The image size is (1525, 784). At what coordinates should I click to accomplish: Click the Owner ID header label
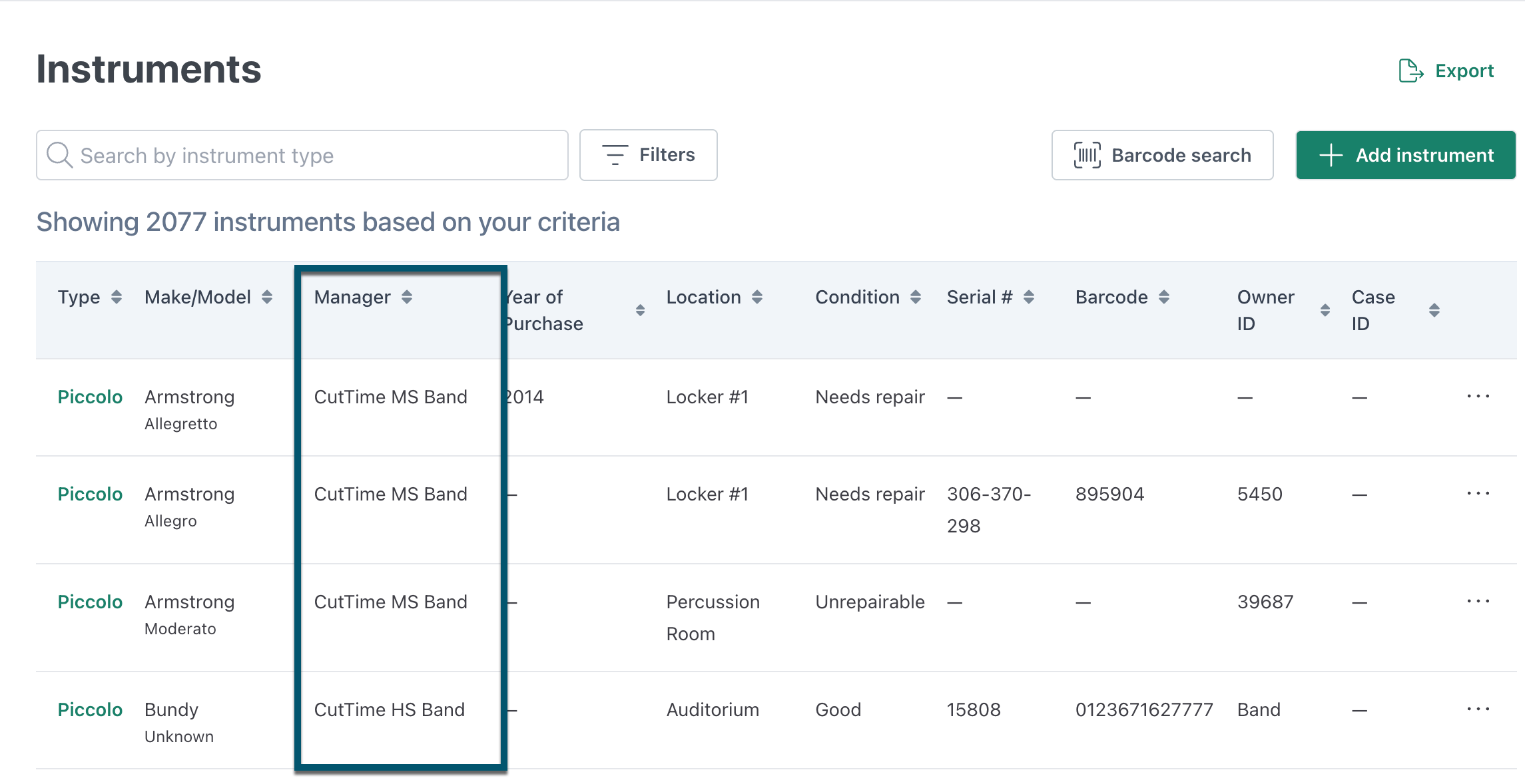coord(1265,310)
